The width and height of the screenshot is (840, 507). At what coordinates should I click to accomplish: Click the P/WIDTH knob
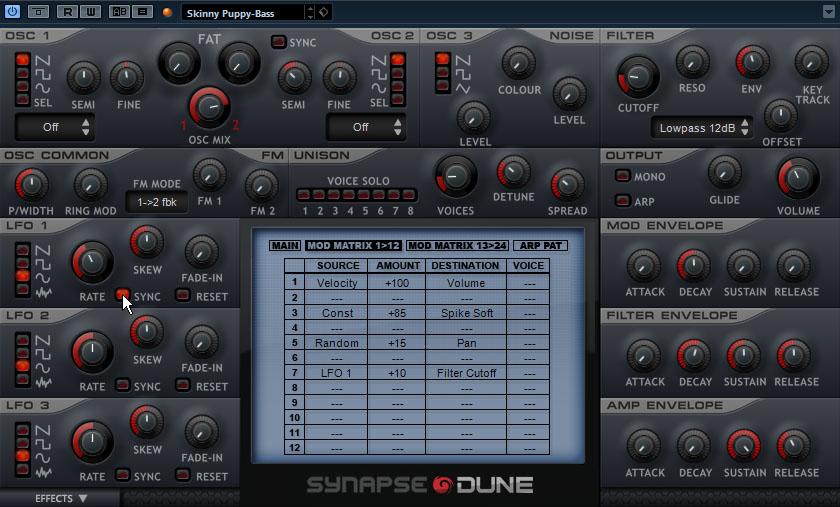pyautogui.click(x=31, y=185)
